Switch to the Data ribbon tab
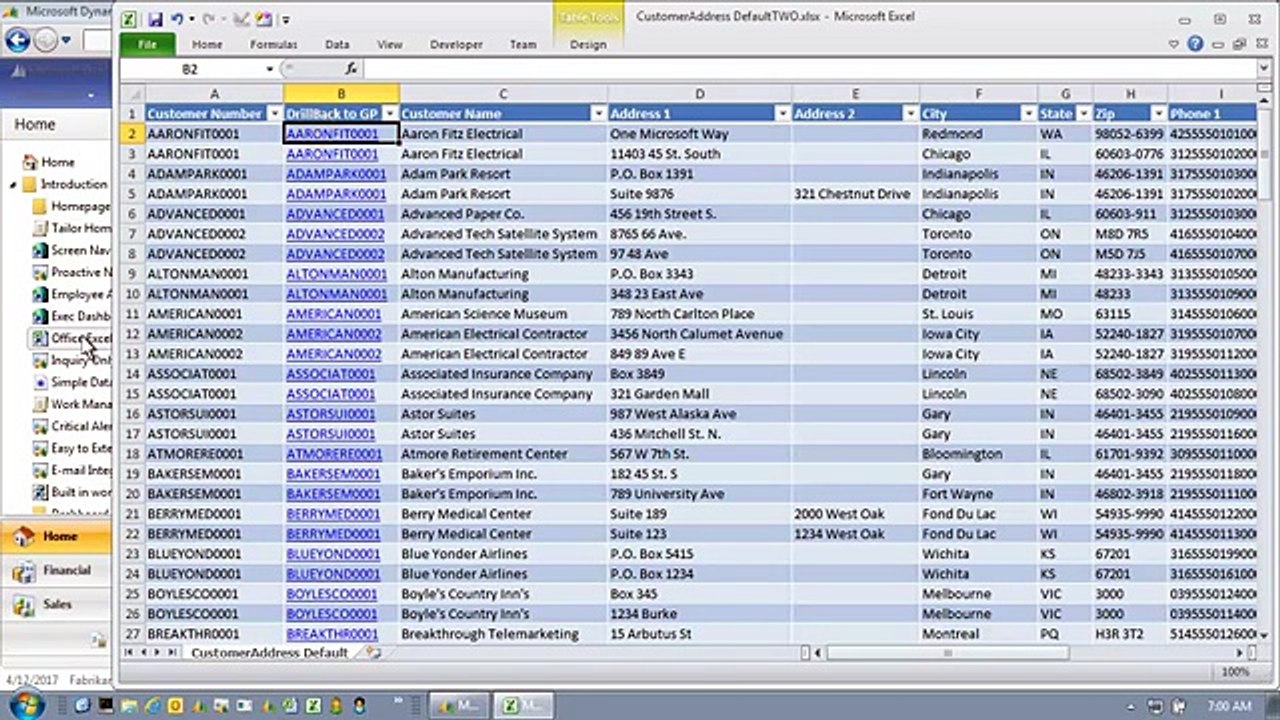 pos(337,44)
